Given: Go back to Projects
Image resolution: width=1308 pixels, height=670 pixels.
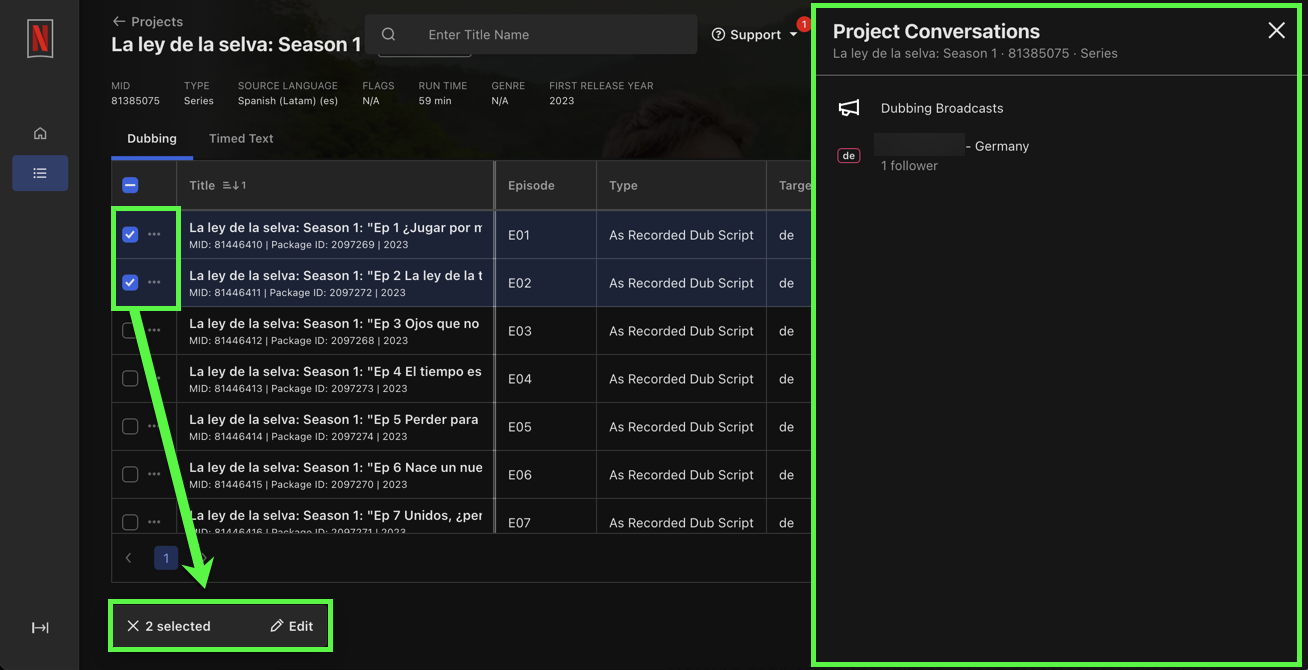Looking at the screenshot, I should [x=147, y=21].
